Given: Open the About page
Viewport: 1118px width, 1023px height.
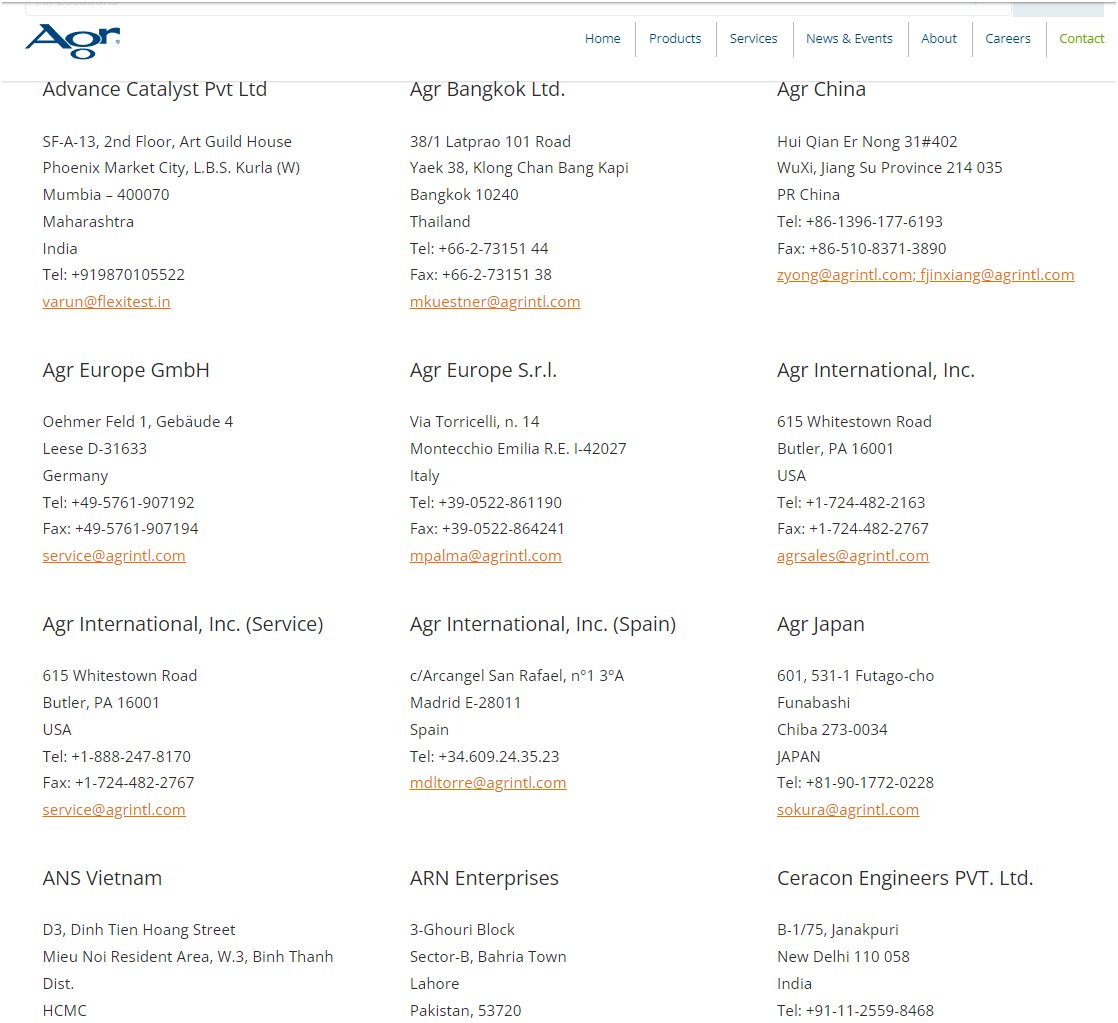Looking at the screenshot, I should 938,38.
